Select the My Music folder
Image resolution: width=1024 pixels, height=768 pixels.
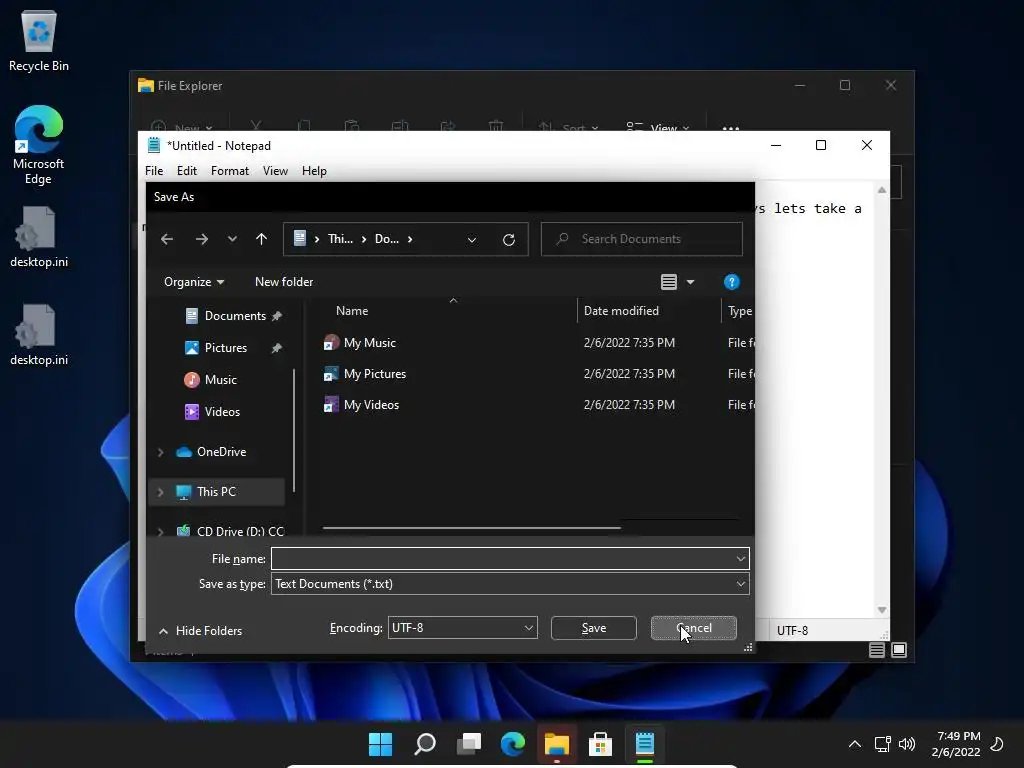coord(370,343)
